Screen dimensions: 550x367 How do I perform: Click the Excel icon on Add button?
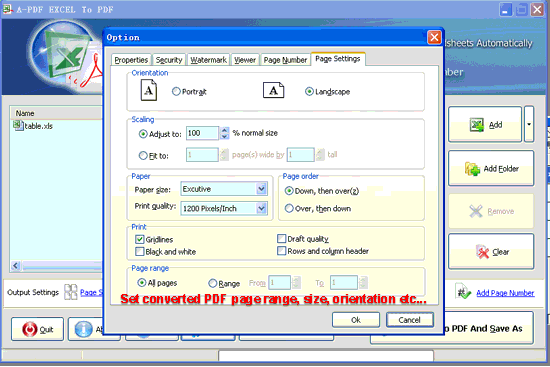click(477, 125)
